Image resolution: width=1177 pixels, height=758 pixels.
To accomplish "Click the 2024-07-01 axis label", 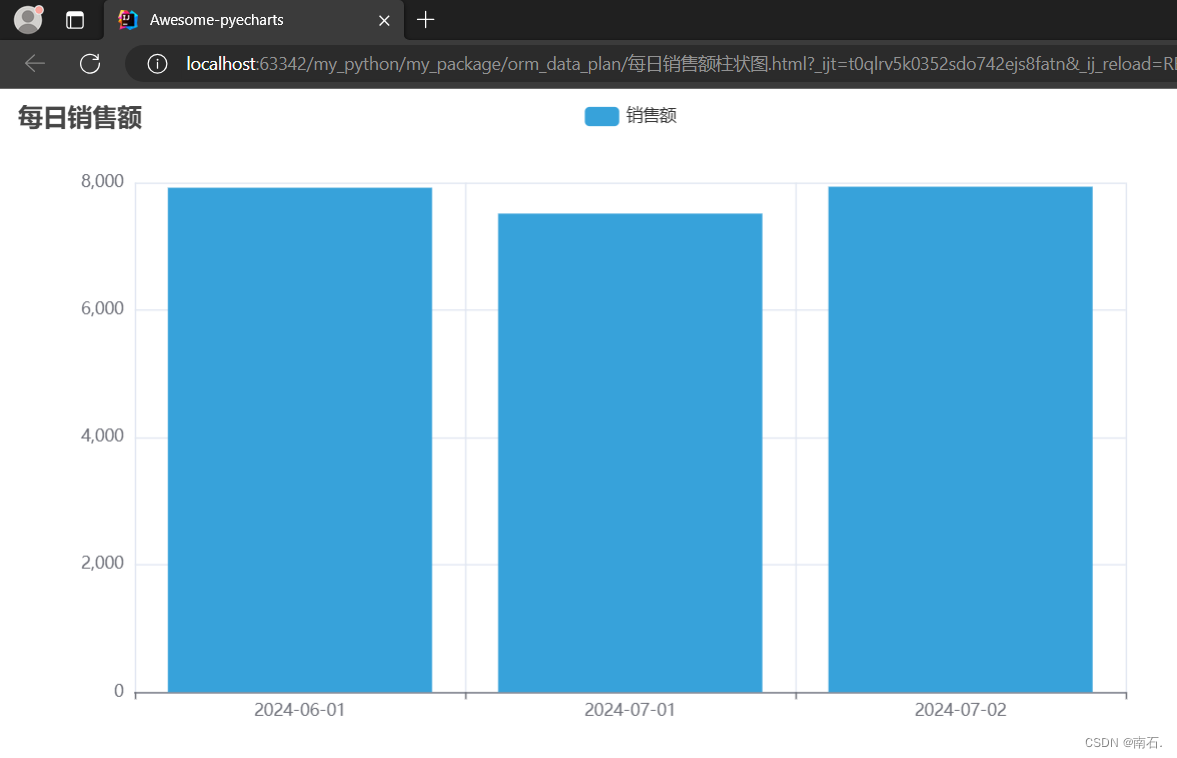I will pos(630,710).
